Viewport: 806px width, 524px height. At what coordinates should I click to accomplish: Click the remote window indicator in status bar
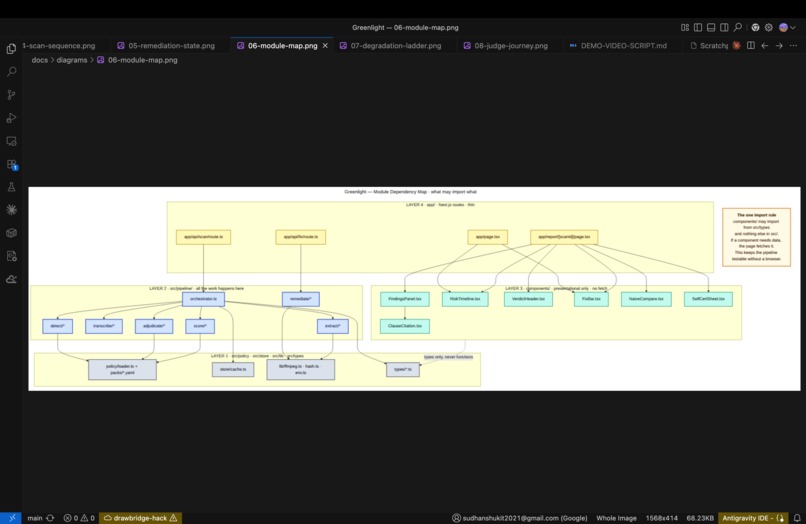[x=11, y=518]
